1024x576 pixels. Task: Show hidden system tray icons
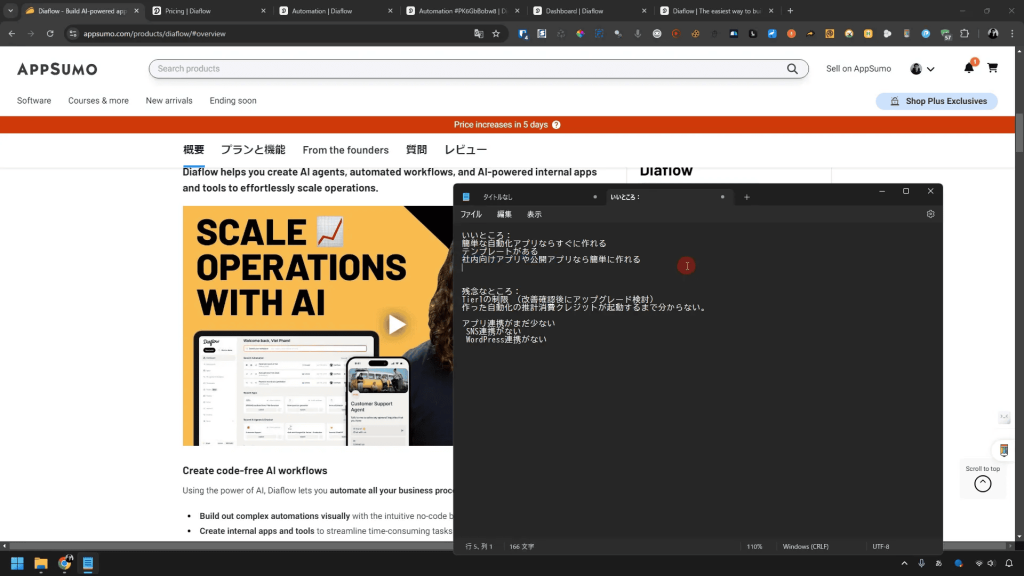[x=904, y=563]
